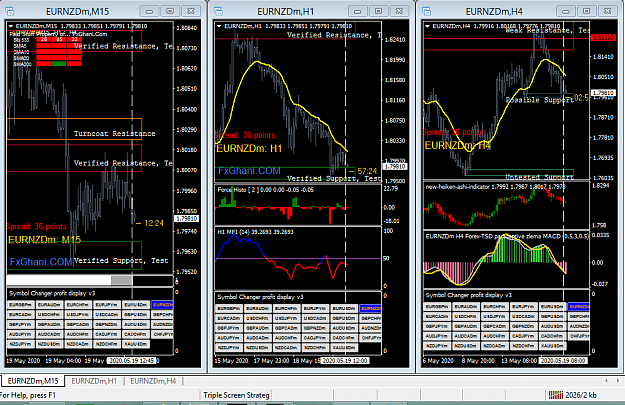Click the horizontal scrollbar thumb in M15 chart
The width and height of the screenshot is (625, 405).
(x=122, y=280)
